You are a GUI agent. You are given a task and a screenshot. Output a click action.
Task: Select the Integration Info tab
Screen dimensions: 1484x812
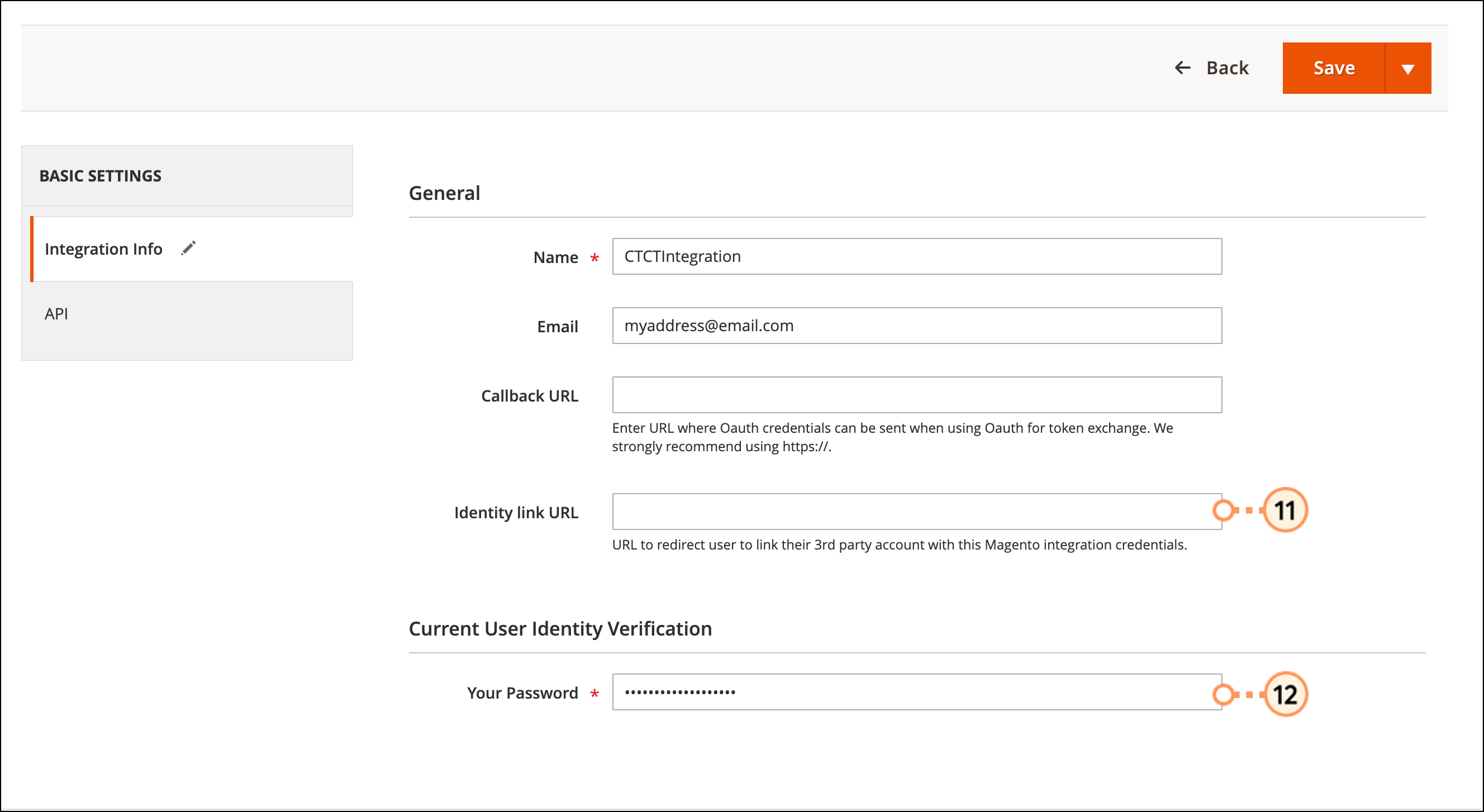point(191,249)
